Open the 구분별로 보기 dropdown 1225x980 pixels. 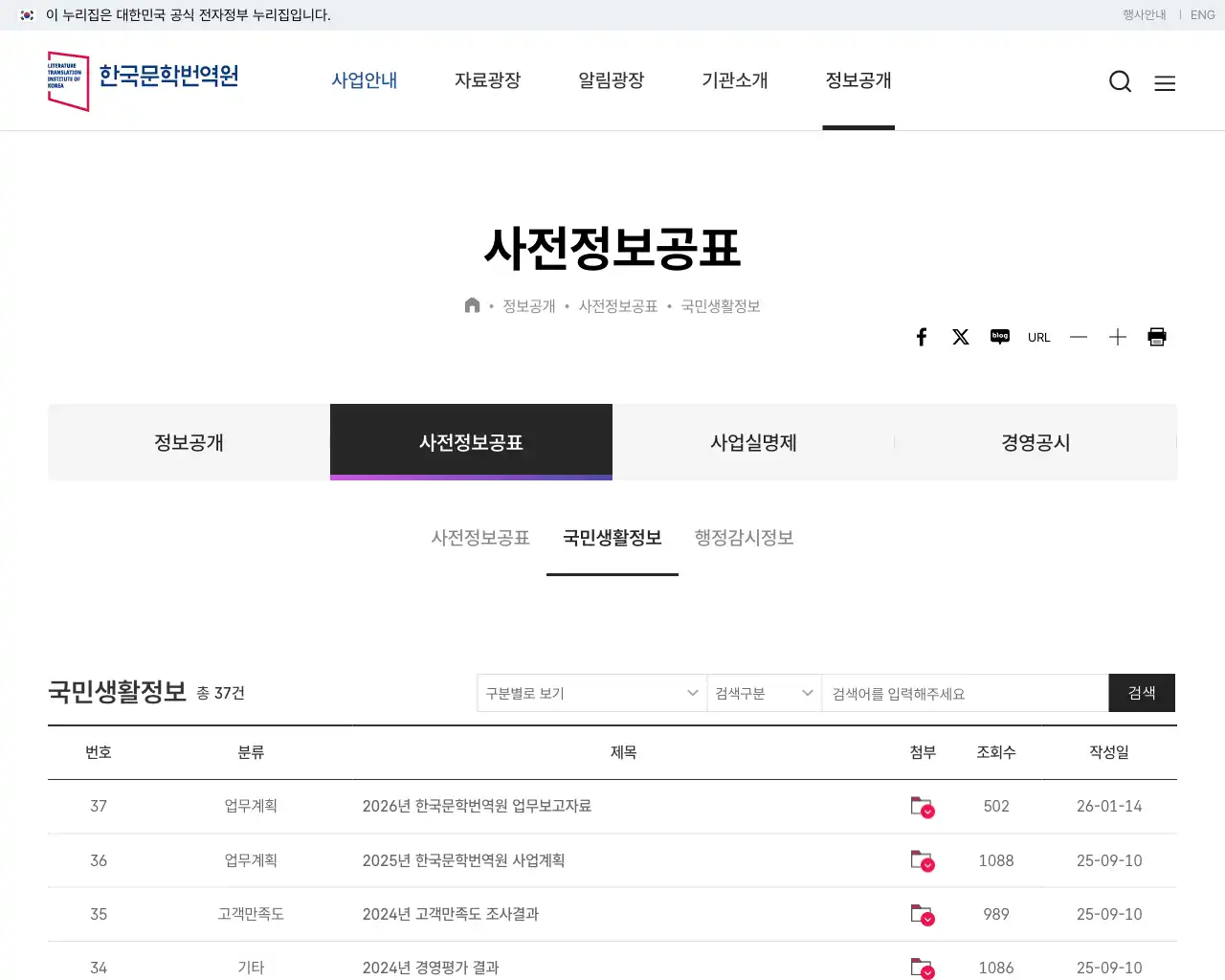pyautogui.click(x=591, y=693)
